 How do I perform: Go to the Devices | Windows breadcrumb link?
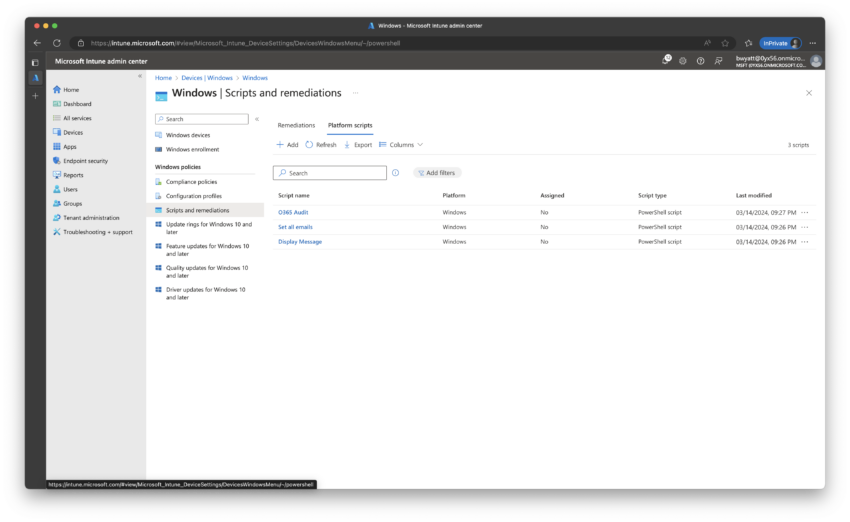coord(207,78)
